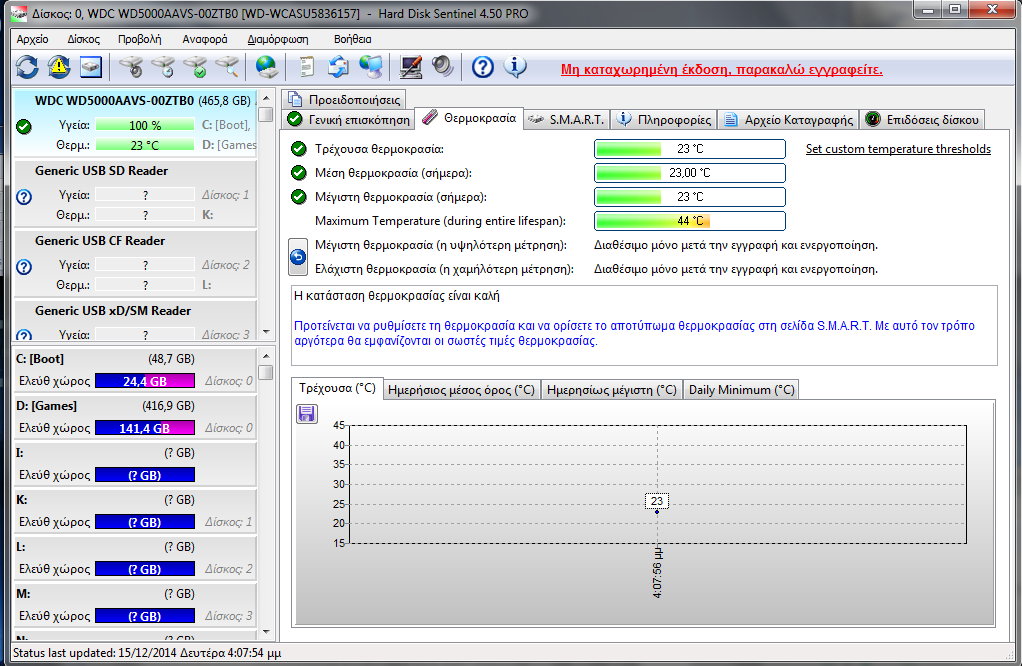Open the Αρχείο Καταγραφής tab

tap(789, 120)
